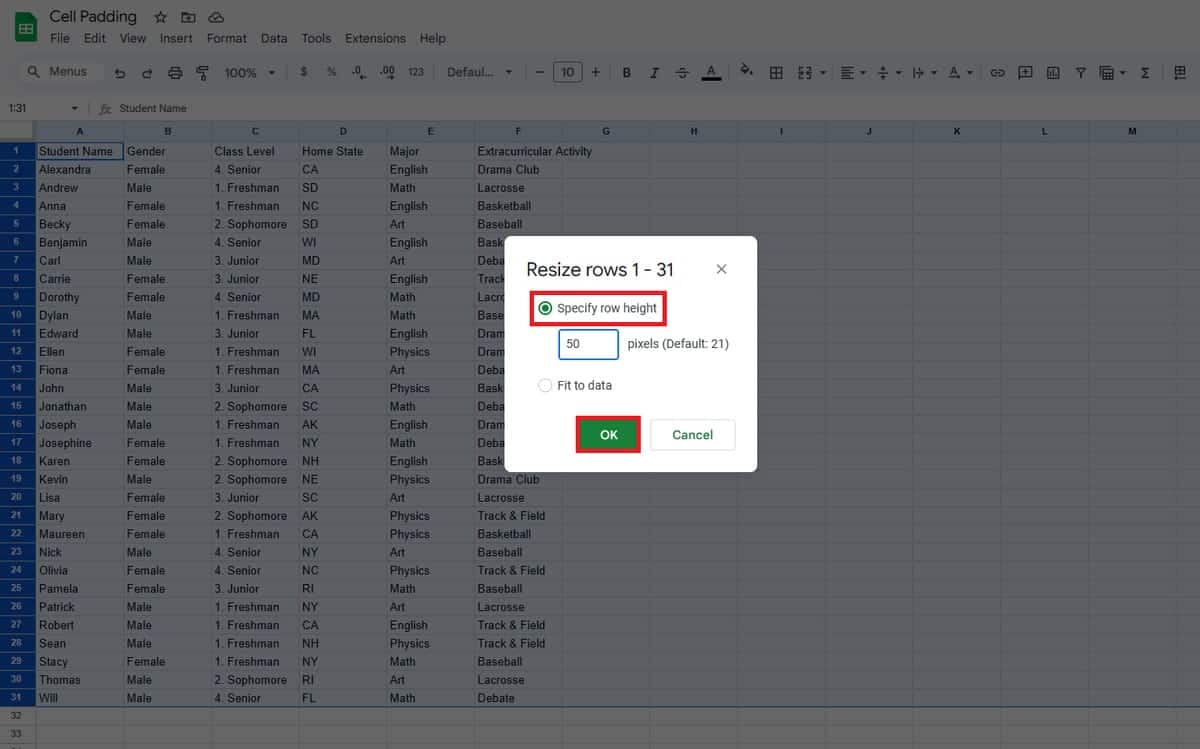Open the fill color paint bucket
1200x749 pixels.
click(x=747, y=72)
